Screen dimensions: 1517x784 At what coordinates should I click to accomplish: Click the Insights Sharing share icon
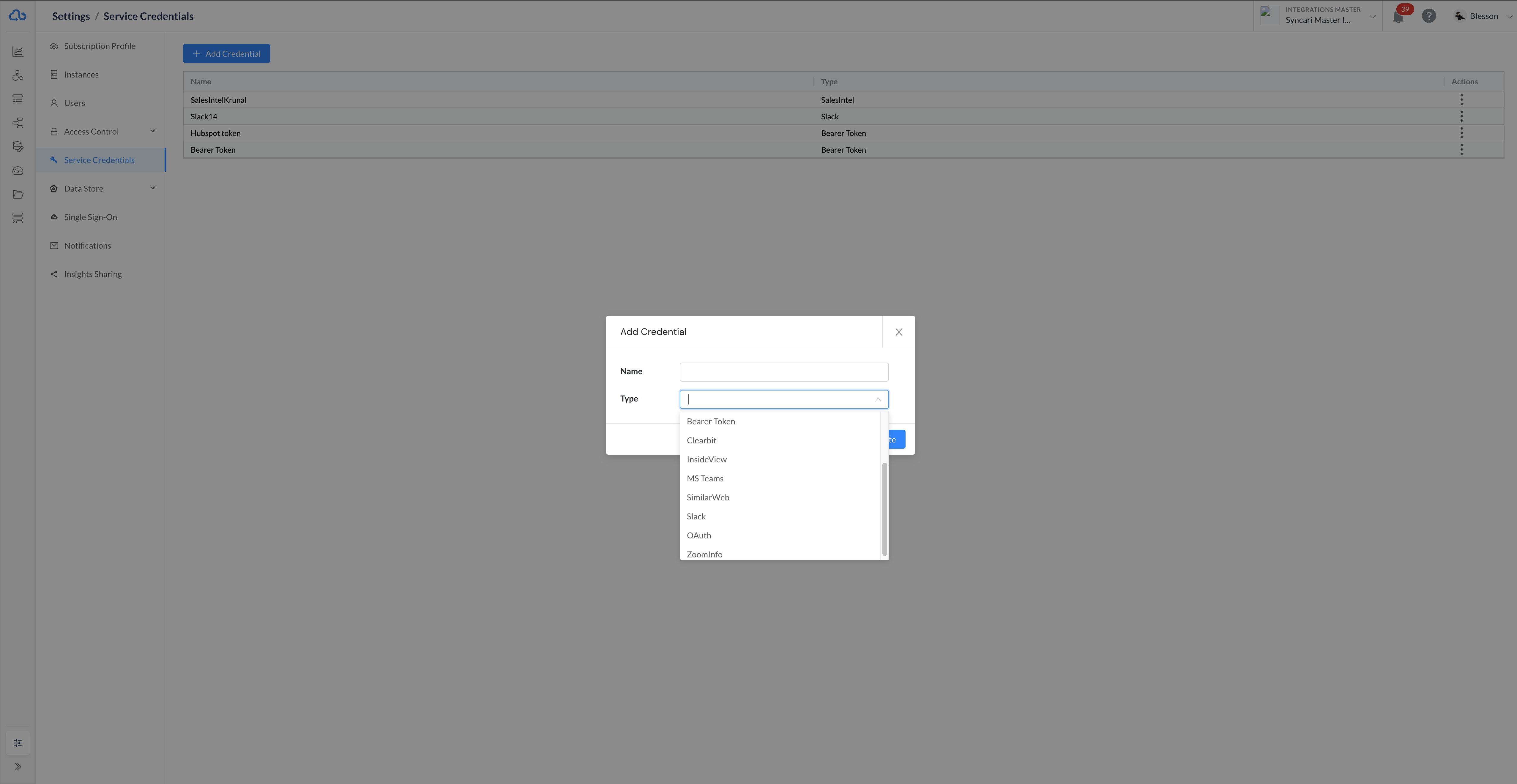point(53,274)
